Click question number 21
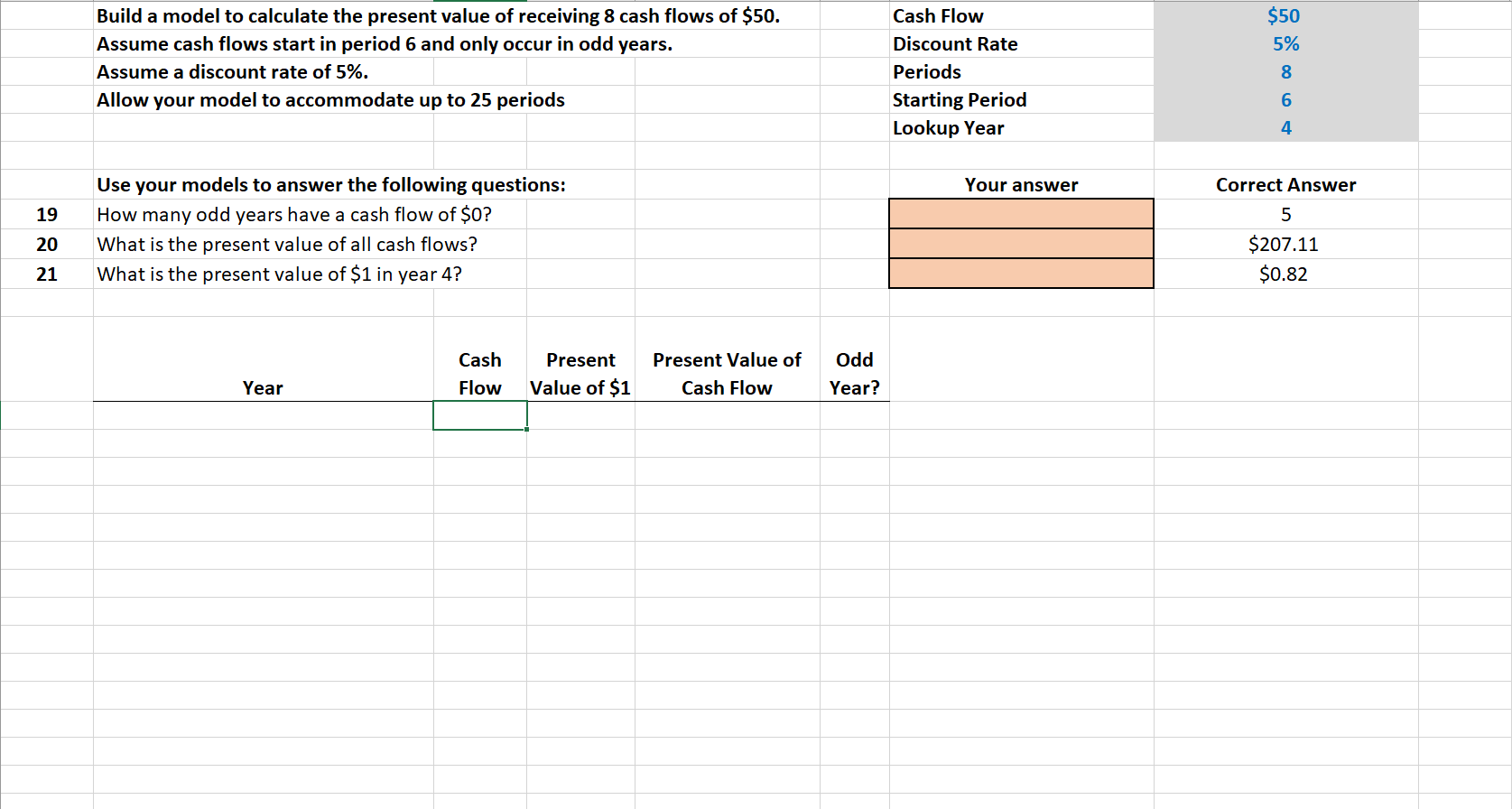This screenshot has width=1512, height=809. tap(47, 274)
